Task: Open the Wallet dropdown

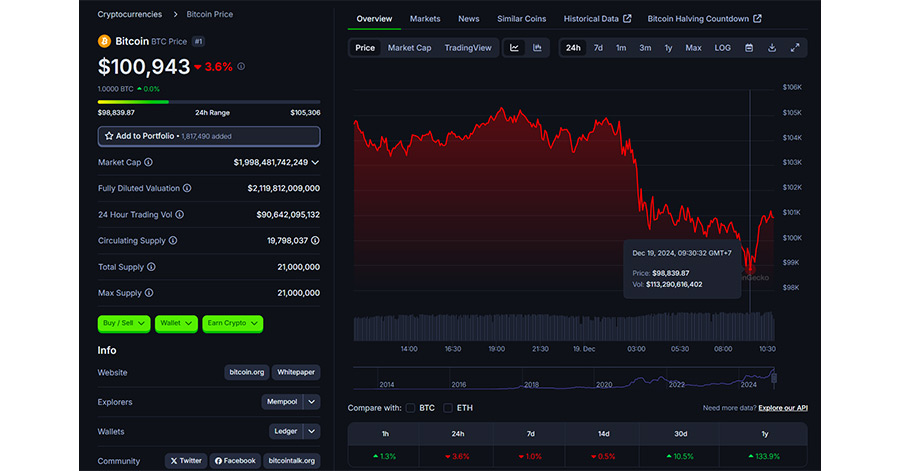Action: tap(176, 324)
